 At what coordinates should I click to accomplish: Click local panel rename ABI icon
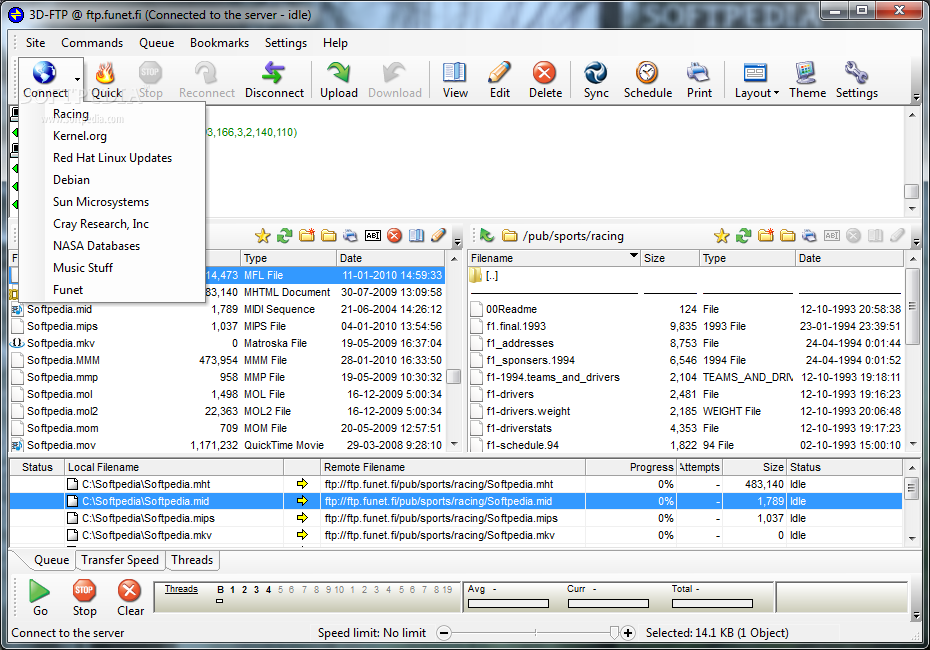pyautogui.click(x=372, y=236)
